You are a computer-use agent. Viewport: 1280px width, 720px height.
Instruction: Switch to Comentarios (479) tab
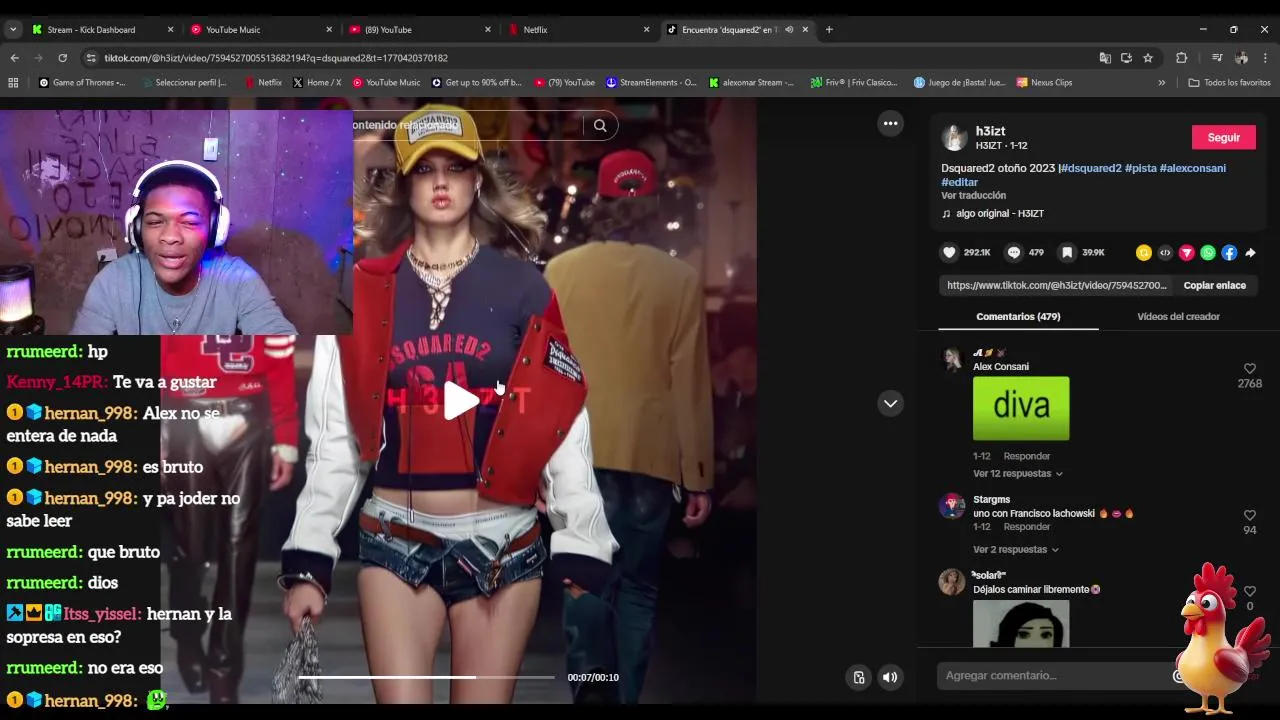tap(1018, 316)
